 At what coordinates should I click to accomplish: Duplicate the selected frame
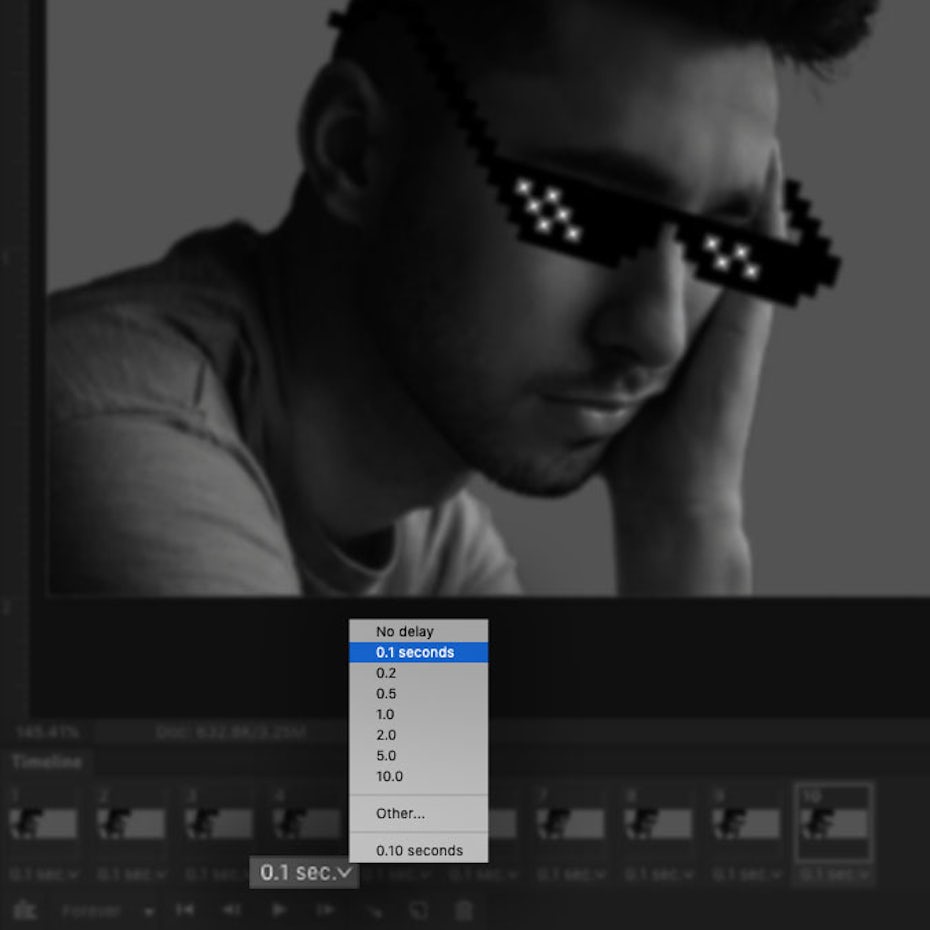tap(419, 911)
